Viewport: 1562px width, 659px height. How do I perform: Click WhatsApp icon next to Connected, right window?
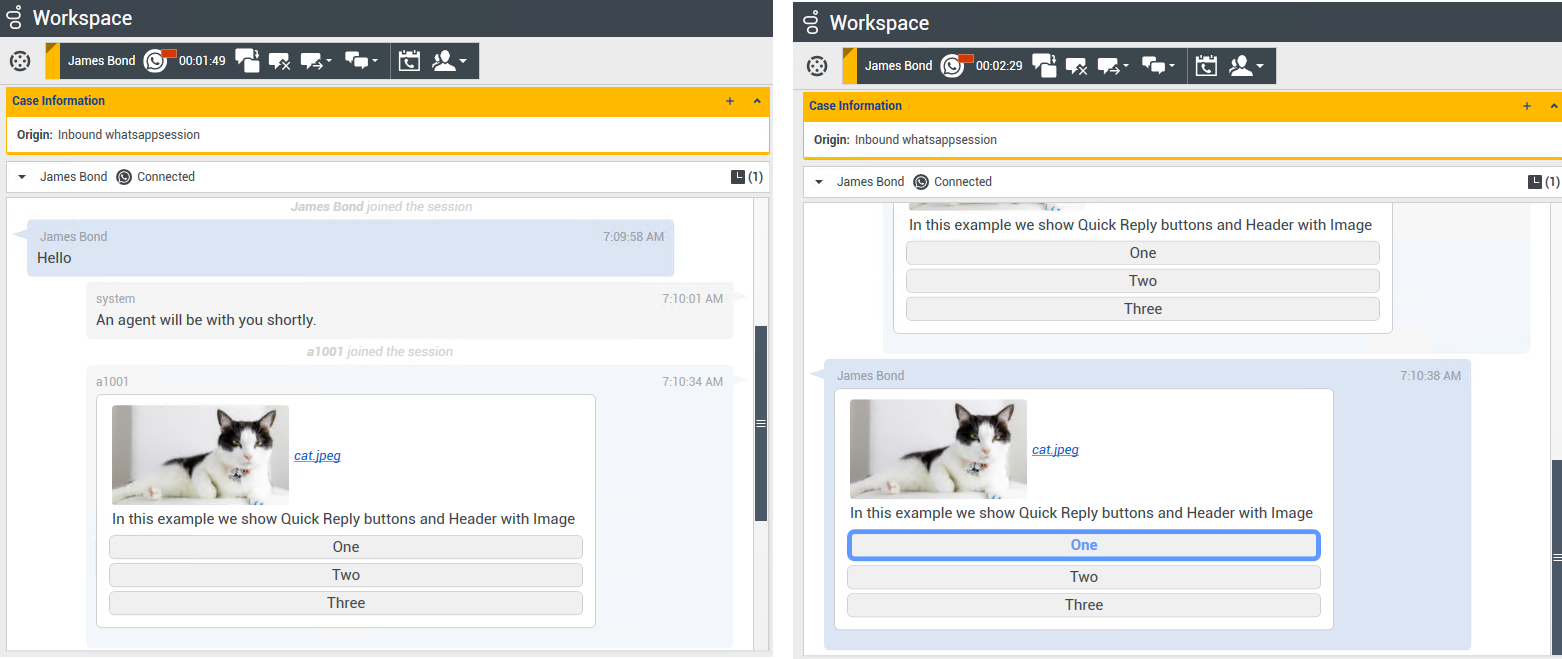click(921, 182)
